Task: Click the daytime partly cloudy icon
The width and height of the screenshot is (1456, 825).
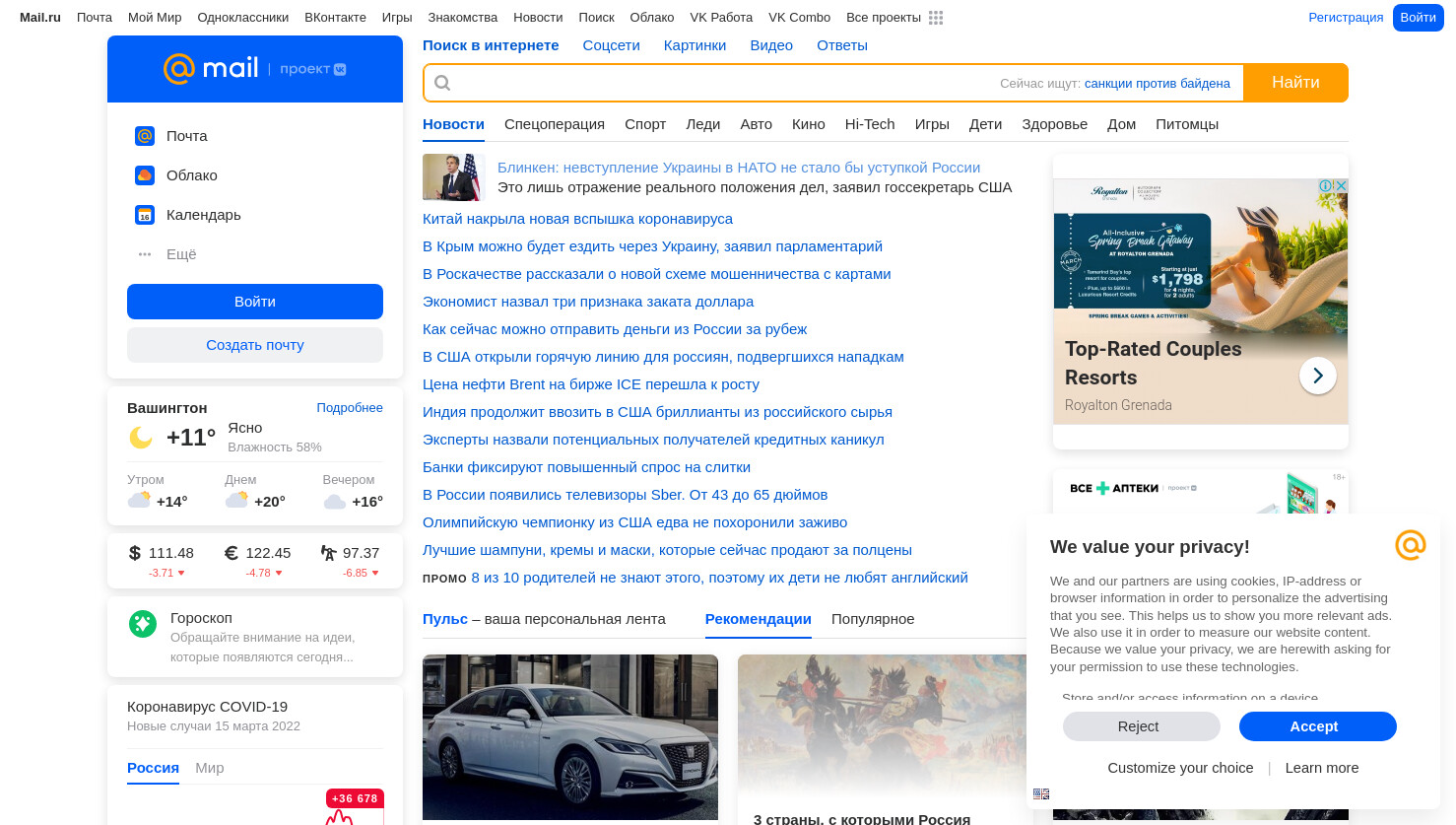Action: [236, 500]
